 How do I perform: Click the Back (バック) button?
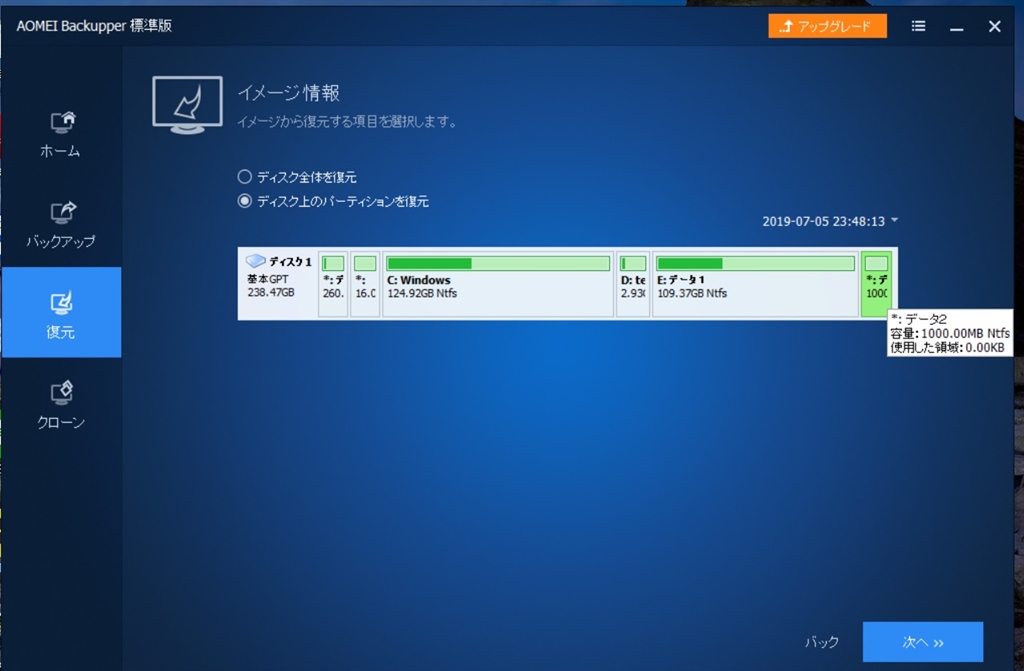[822, 642]
